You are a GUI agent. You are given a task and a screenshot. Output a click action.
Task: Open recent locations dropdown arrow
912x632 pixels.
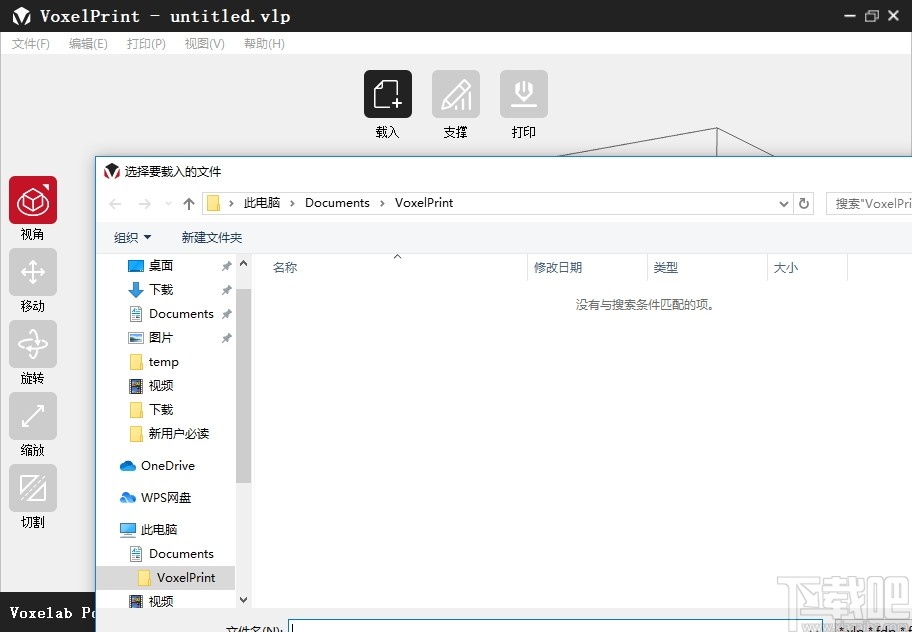pos(168,203)
